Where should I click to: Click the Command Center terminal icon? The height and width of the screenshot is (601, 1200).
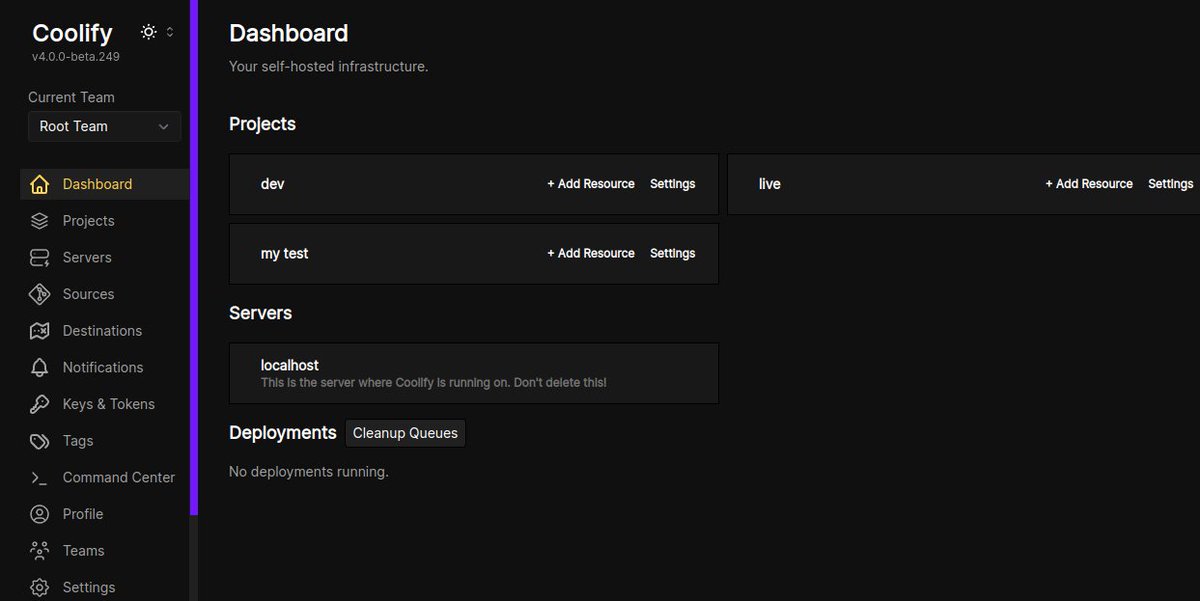(39, 478)
